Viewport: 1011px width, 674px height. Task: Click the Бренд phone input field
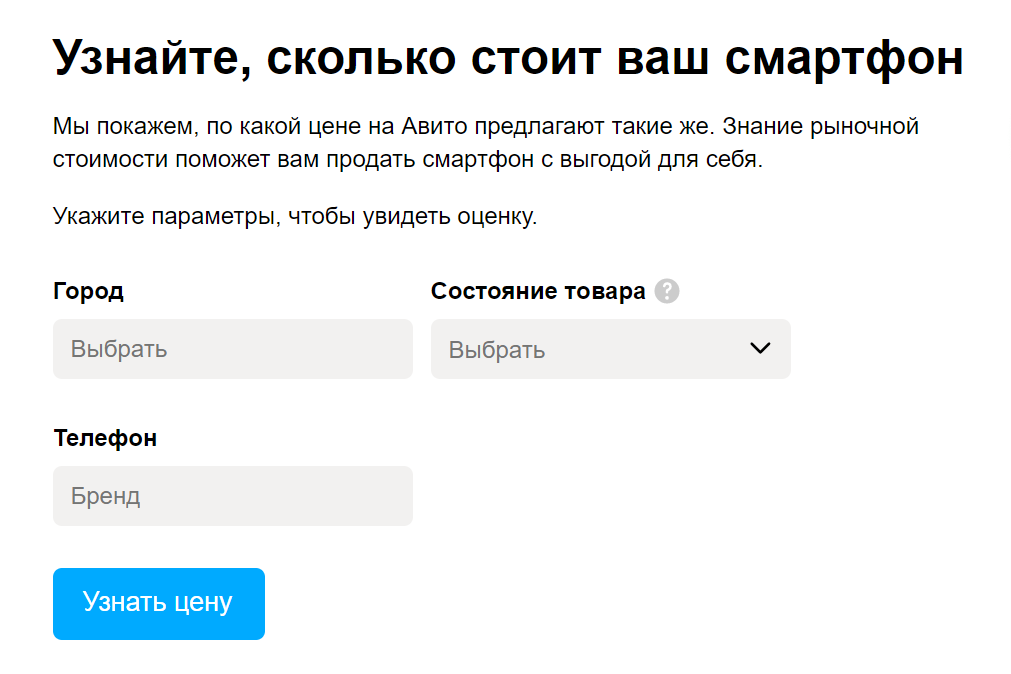point(232,496)
